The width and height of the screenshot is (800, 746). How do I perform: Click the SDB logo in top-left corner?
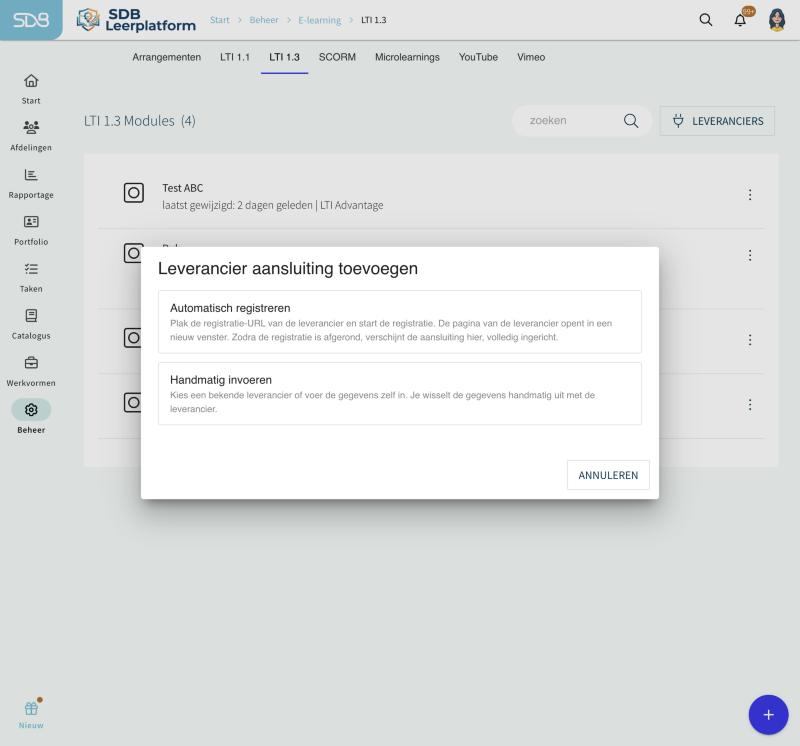point(31,20)
